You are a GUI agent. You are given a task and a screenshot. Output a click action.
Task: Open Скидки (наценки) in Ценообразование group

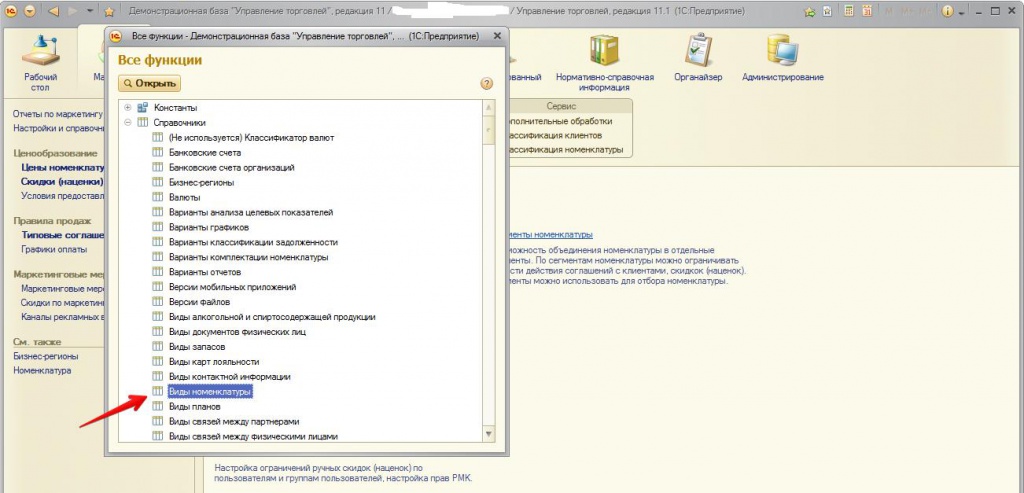tap(63, 182)
